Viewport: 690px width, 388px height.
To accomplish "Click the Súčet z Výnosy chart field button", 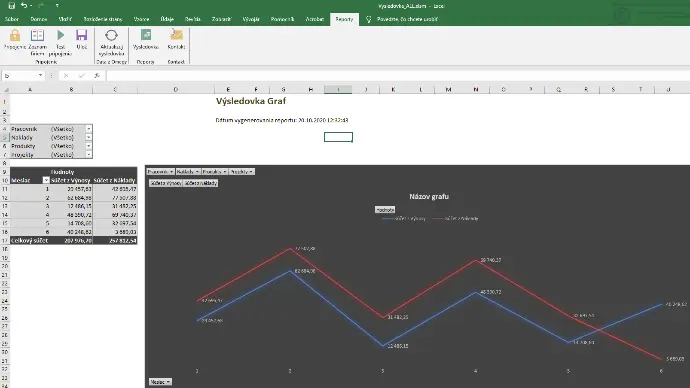I will coord(165,183).
